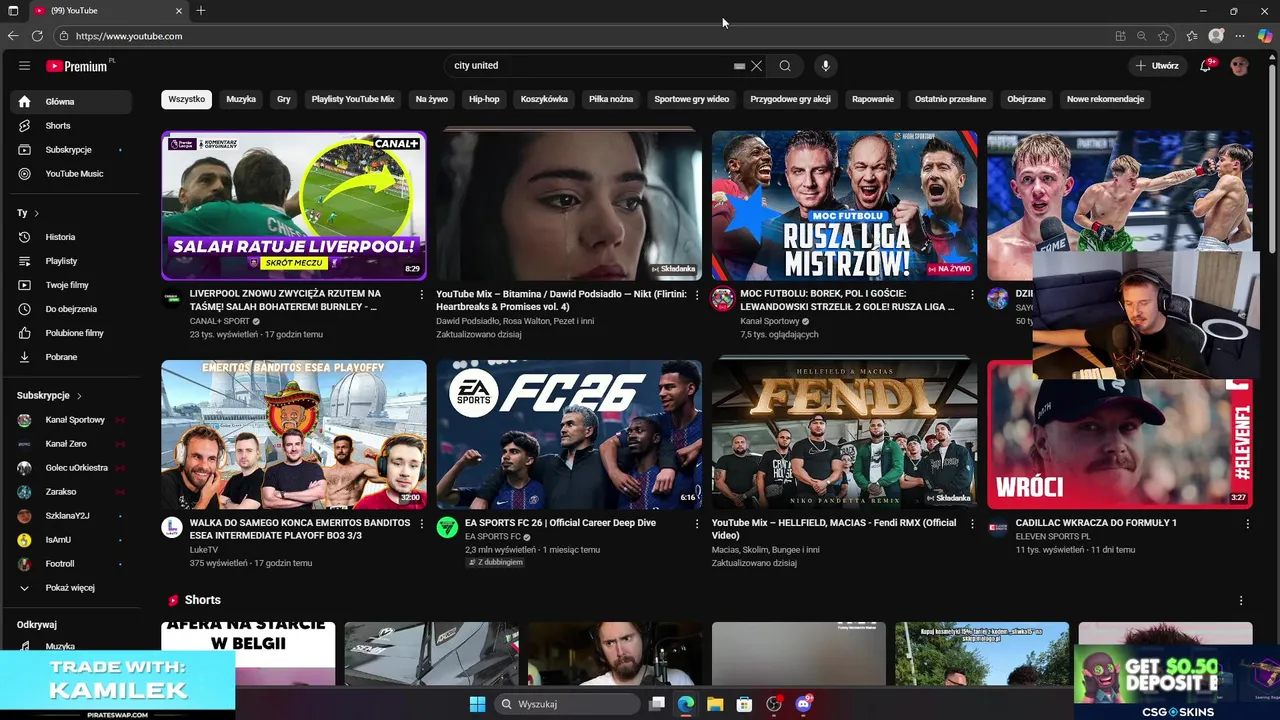Screen dimensions: 1280x720
Task: Expand subscriptions with Pokaż więcej
Action: [x=71, y=588]
